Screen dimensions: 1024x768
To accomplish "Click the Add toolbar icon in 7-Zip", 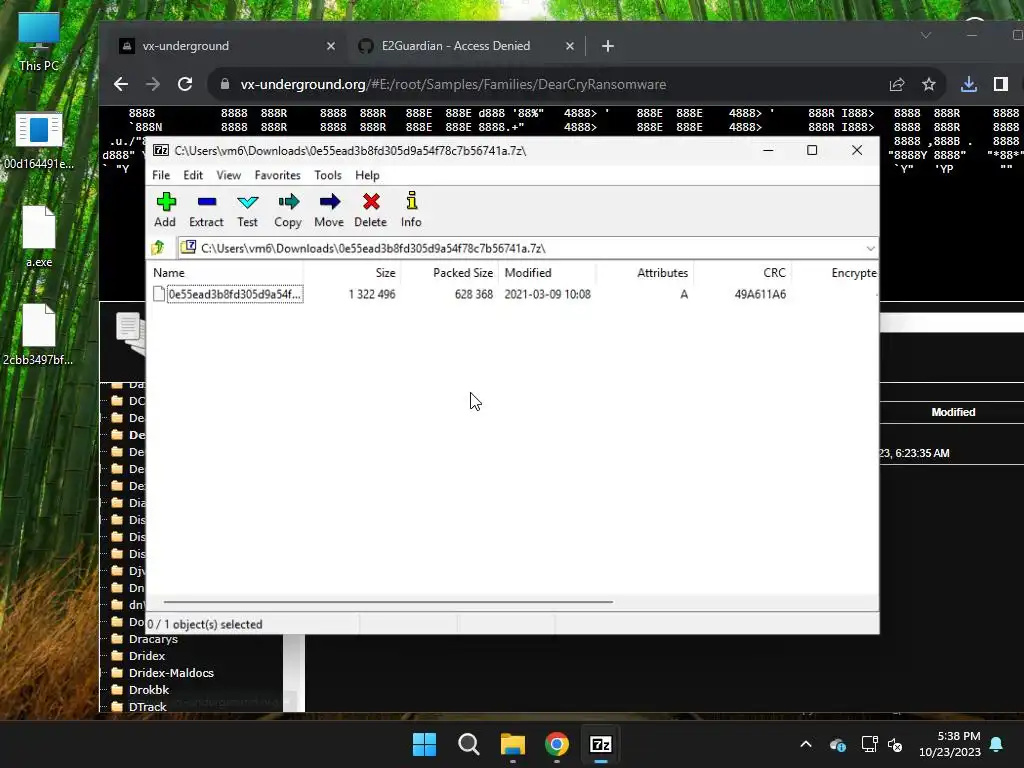I will pyautogui.click(x=165, y=210).
